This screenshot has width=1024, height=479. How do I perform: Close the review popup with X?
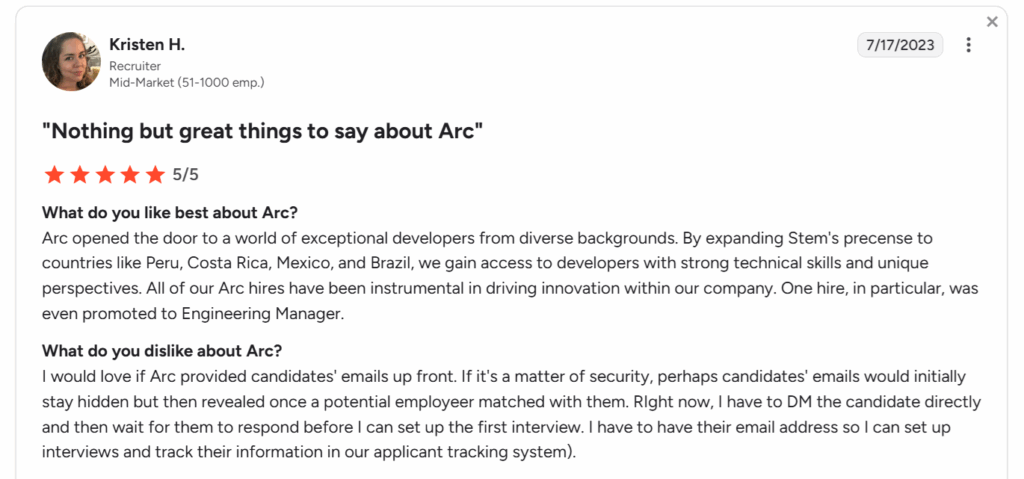coord(992,22)
